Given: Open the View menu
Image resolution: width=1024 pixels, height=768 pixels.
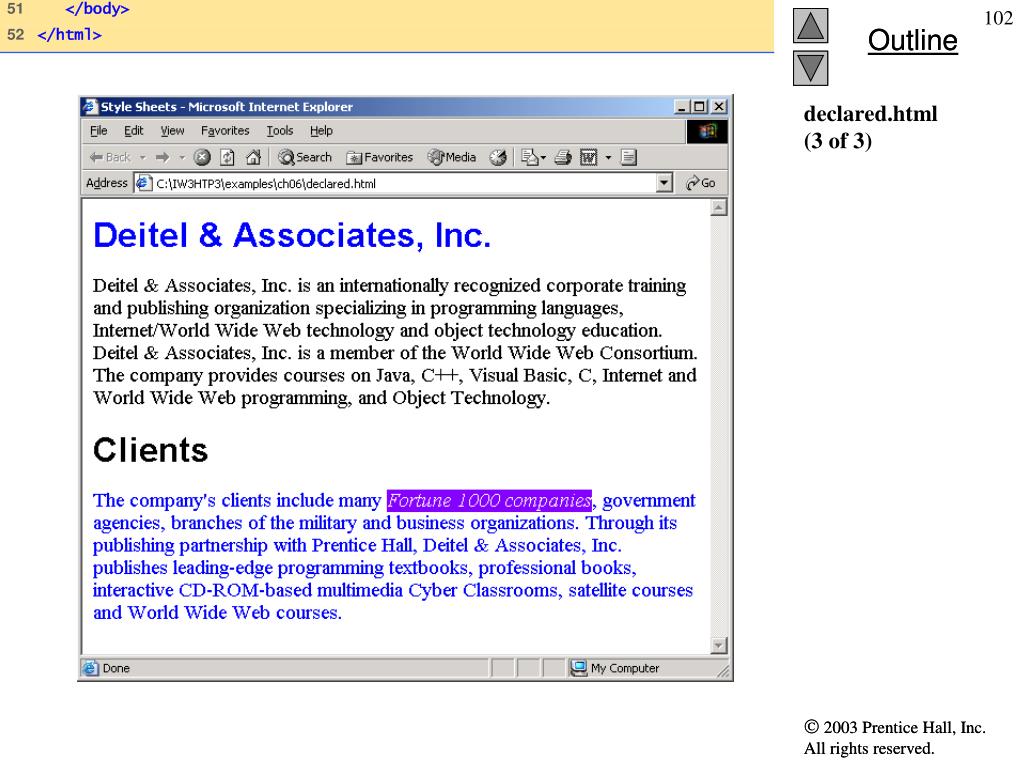Looking at the screenshot, I should tap(172, 131).
